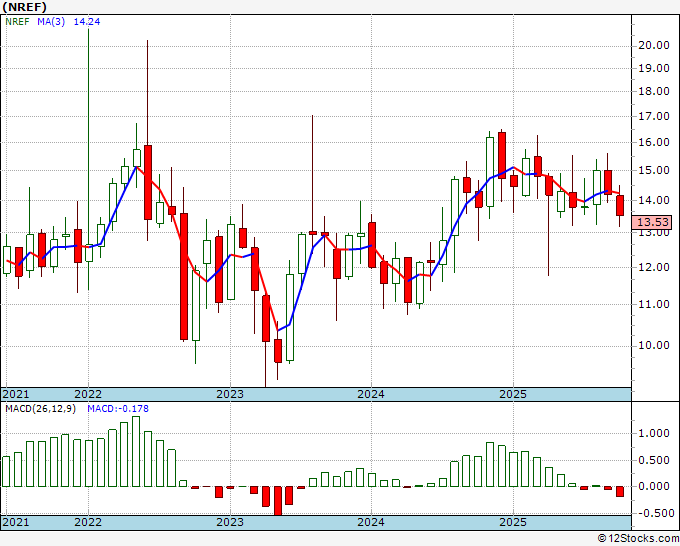The width and height of the screenshot is (680, 546).
Task: Click the 14.24 moving average value
Action: pyautogui.click(x=87, y=22)
